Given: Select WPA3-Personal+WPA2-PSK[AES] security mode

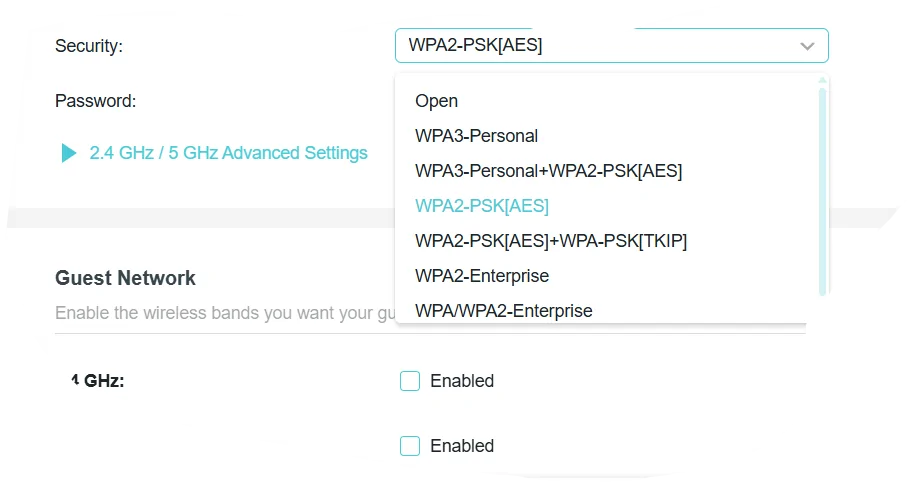Looking at the screenshot, I should 549,171.
